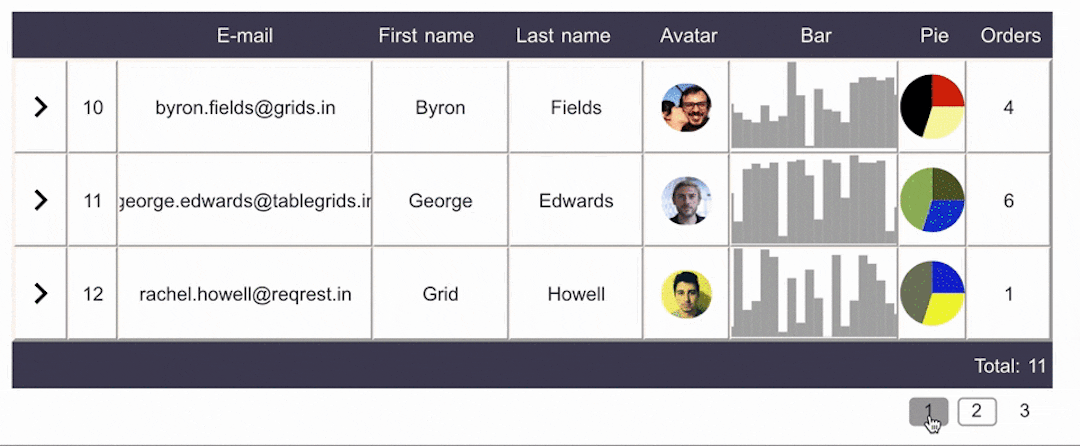1080x446 pixels.
Task: Go to page 2
Action: point(977,411)
